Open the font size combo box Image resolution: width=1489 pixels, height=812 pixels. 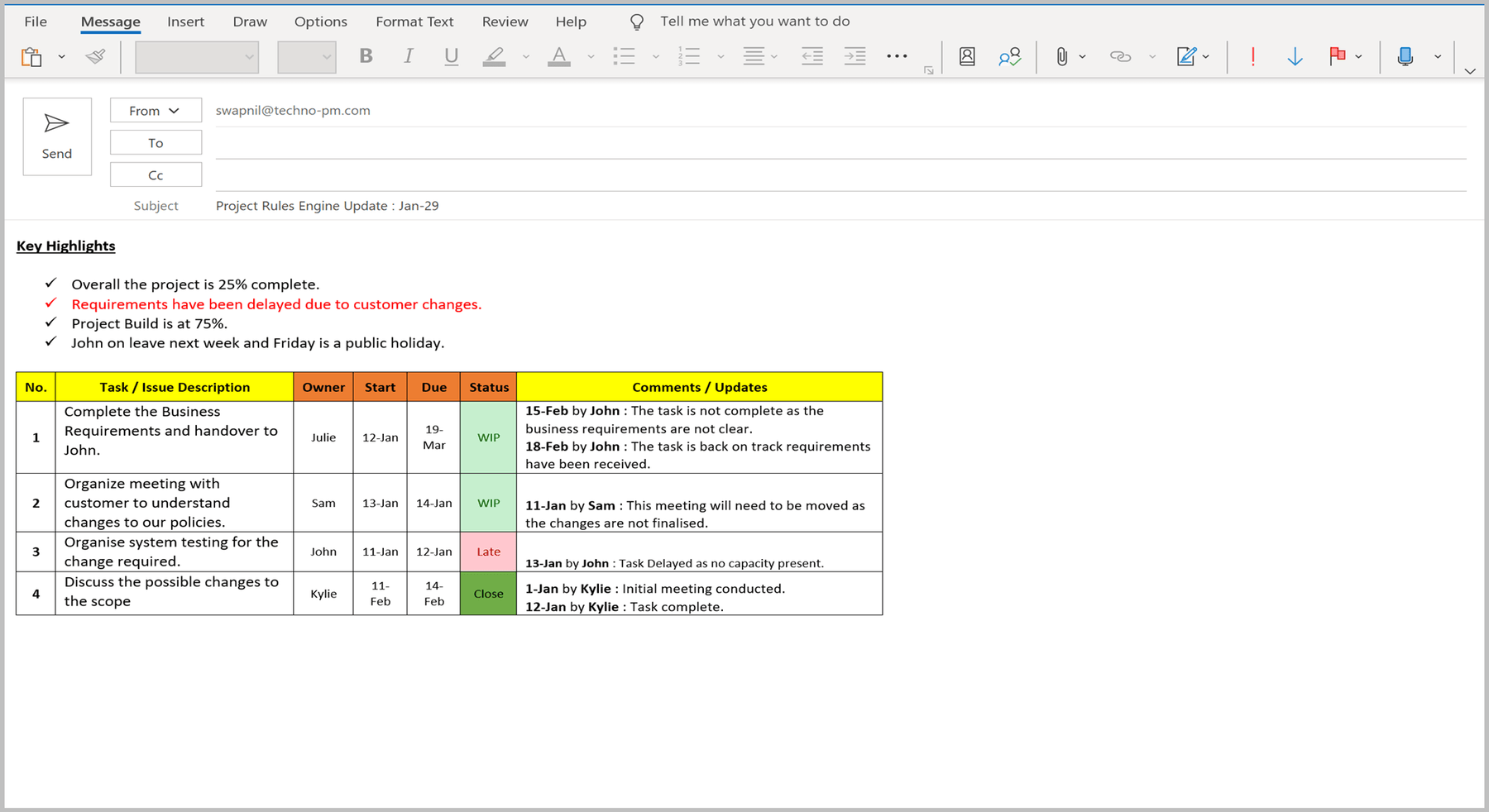coord(307,57)
